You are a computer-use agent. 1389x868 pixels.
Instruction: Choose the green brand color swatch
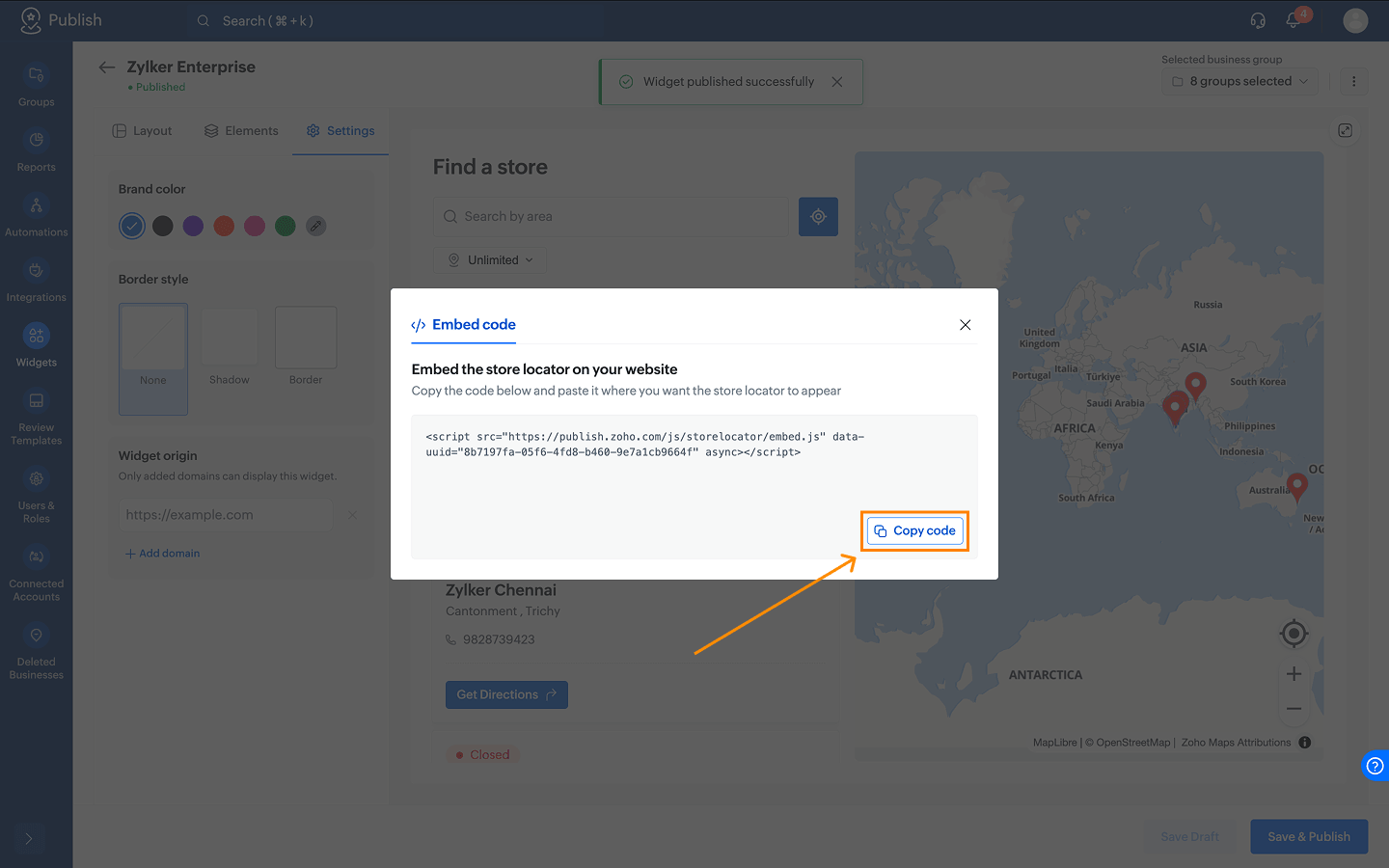pos(286,226)
